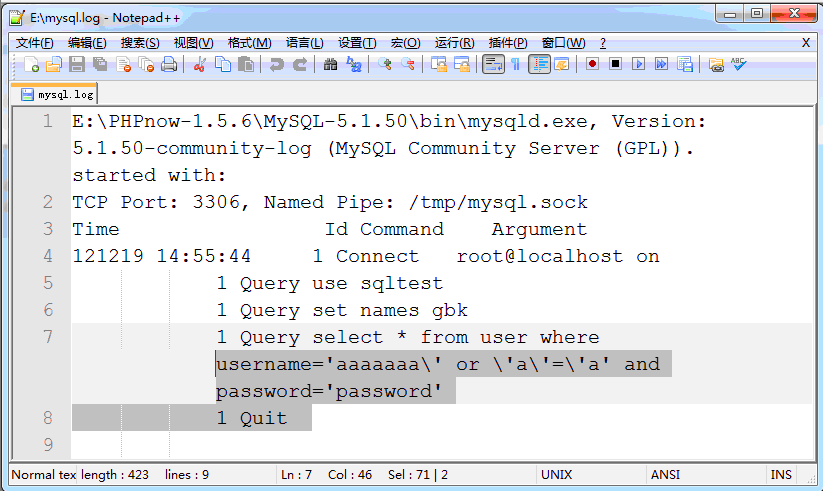This screenshot has height=491, width=823.
Task: Click the Ln : 7 status text
Action: tap(297, 475)
